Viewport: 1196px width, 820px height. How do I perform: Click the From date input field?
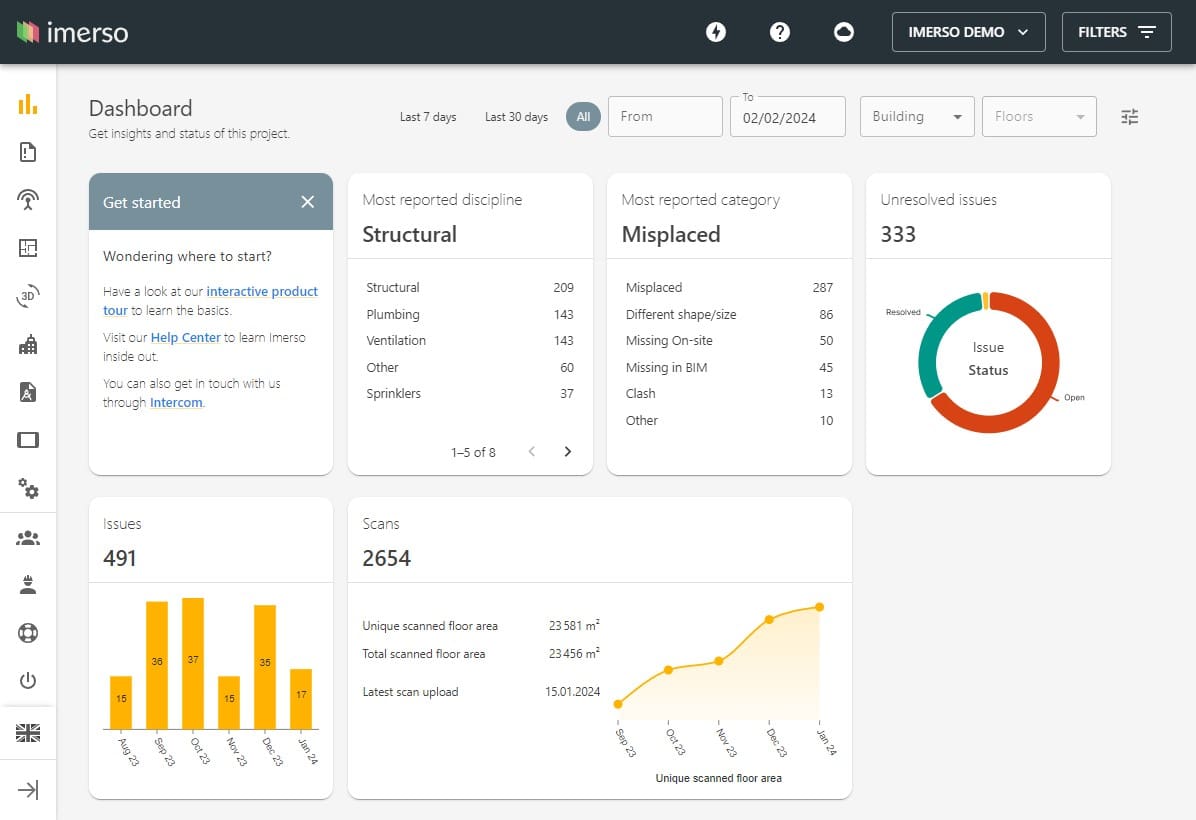pos(665,117)
